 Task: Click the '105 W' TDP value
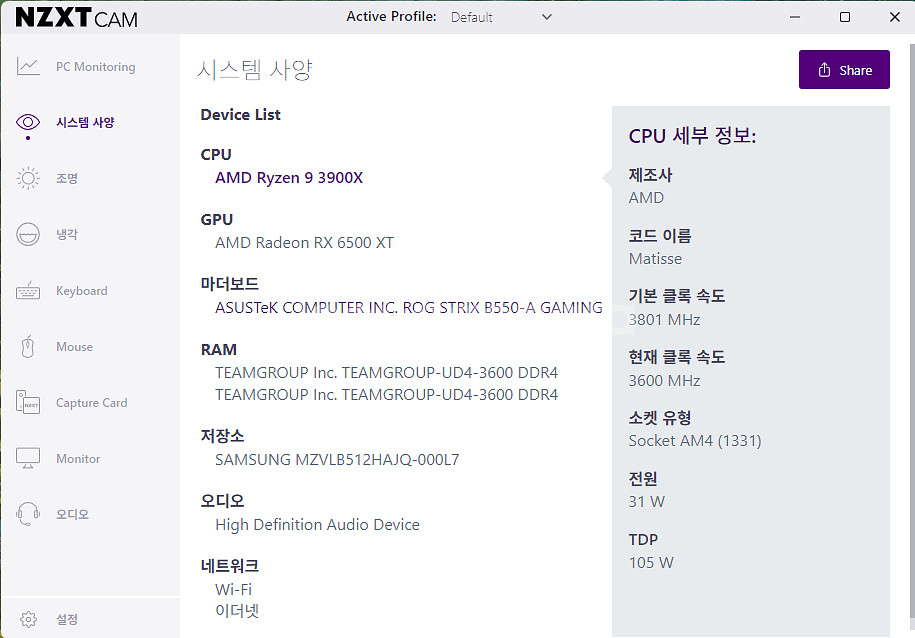[x=651, y=562]
